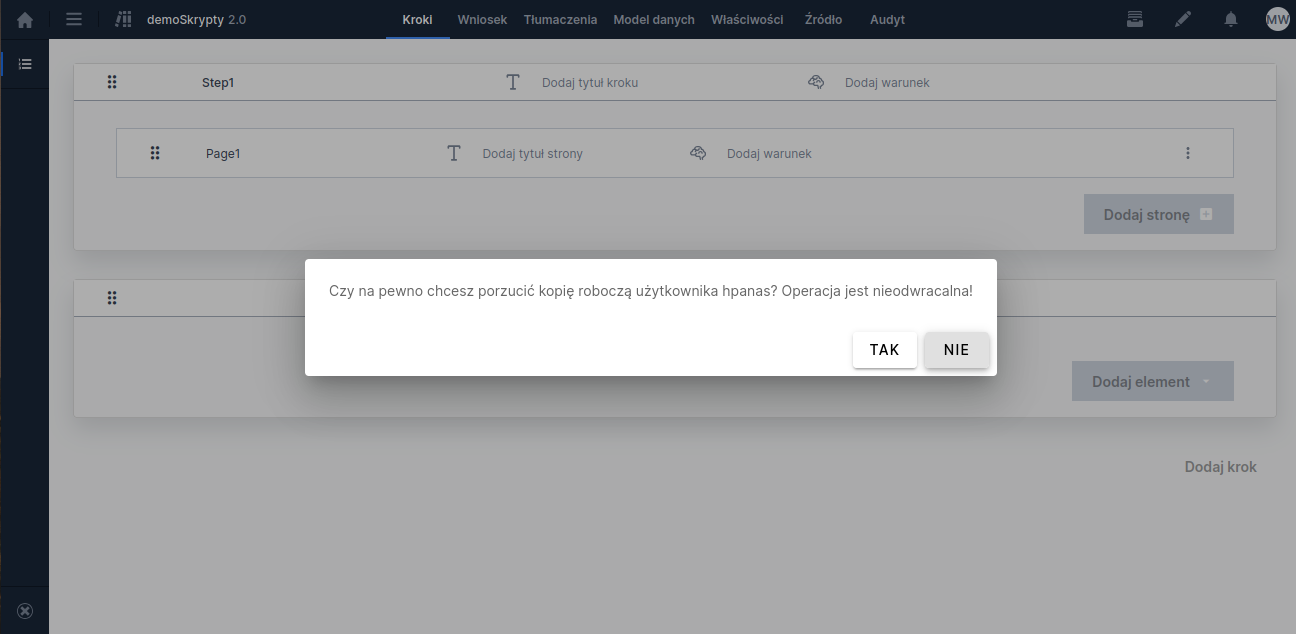Click the pencil edit icon
Screen dimensions: 1296x634
tap(1183, 19)
